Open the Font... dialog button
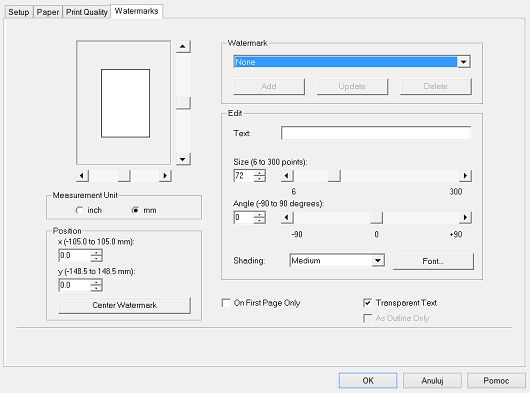Screen dimensions: 530x393 433,261
